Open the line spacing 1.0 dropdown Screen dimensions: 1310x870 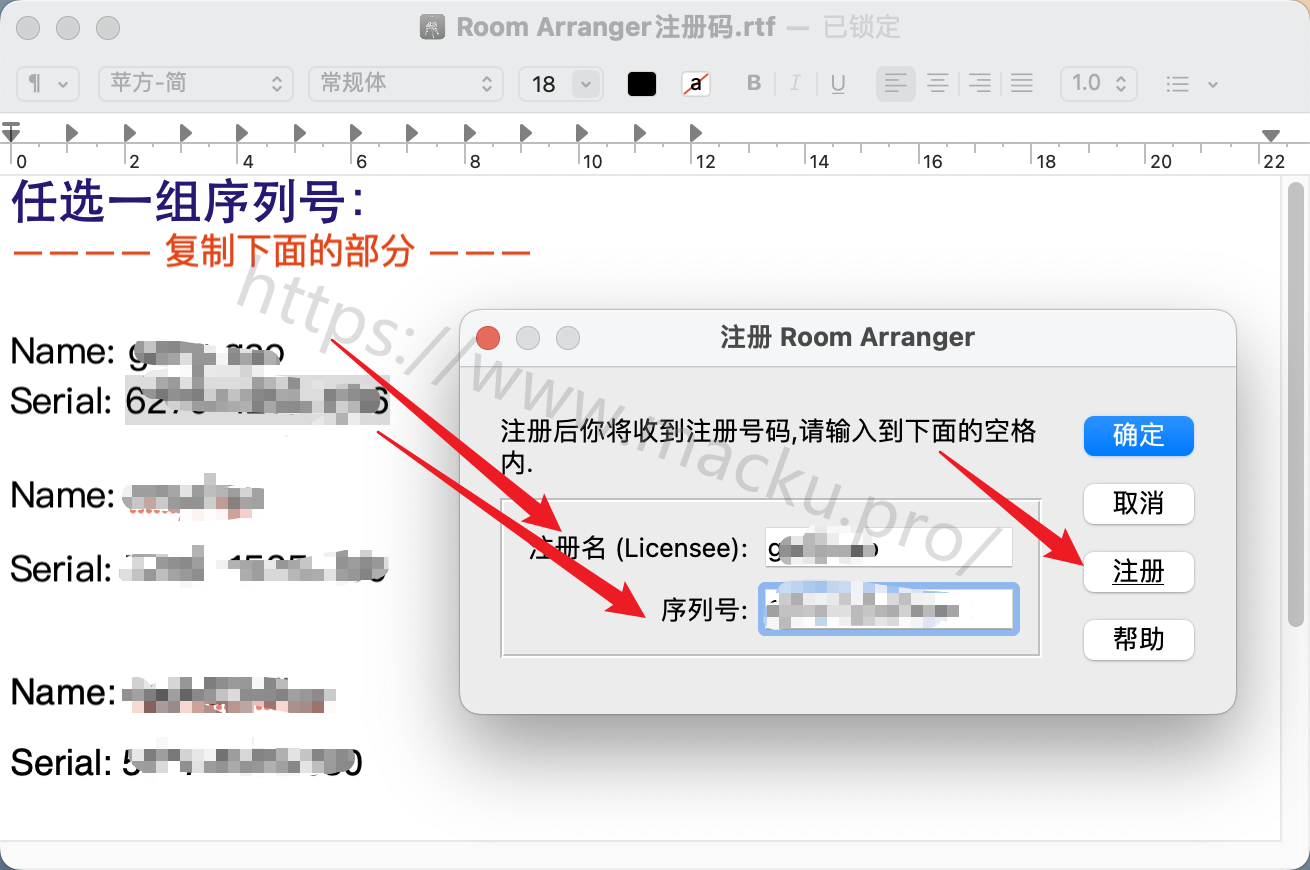1099,84
